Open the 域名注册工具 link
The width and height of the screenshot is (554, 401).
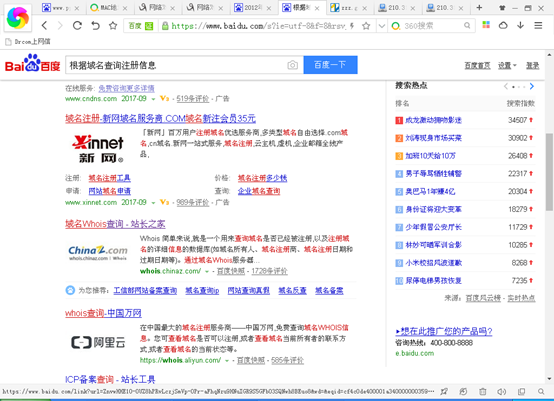[110, 178]
